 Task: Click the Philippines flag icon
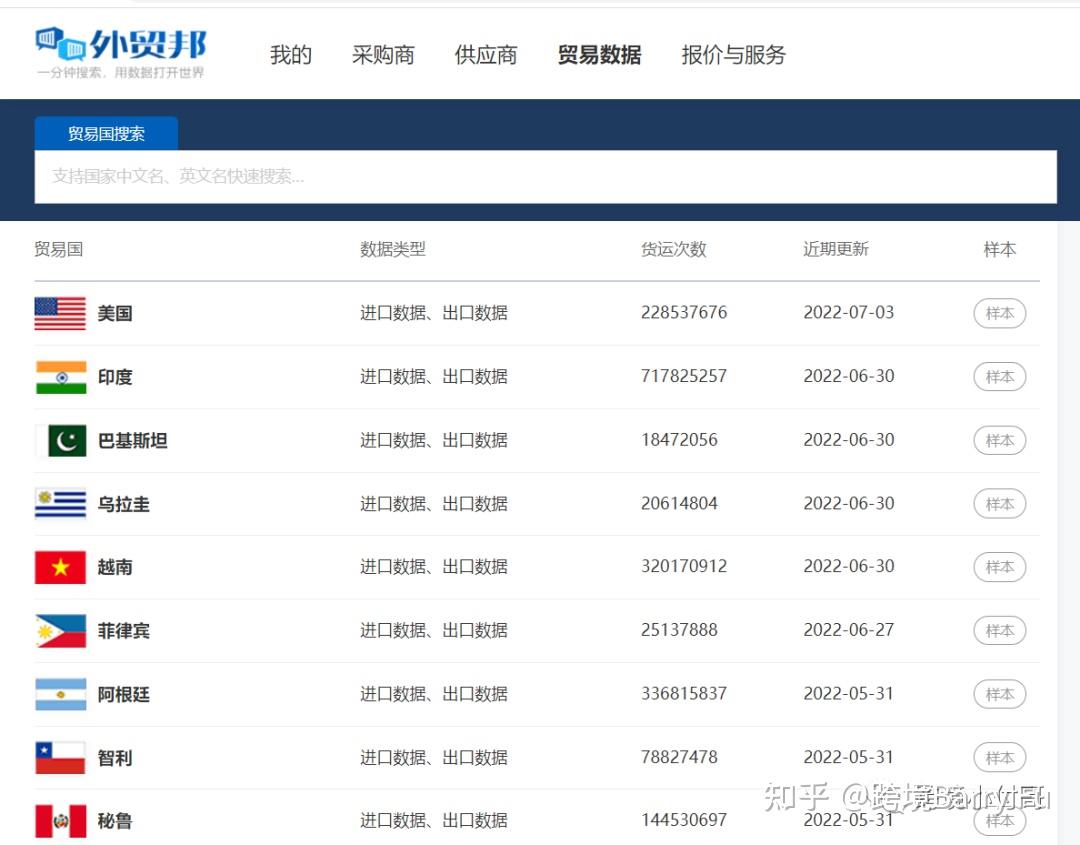tap(61, 631)
